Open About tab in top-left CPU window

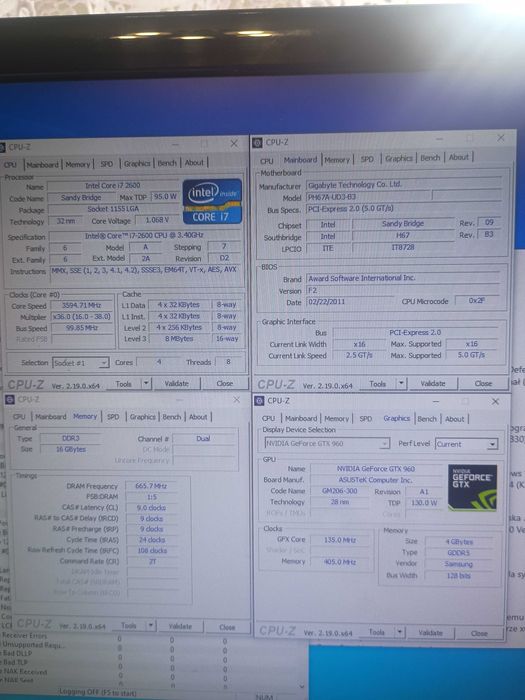pyautogui.click(x=194, y=162)
